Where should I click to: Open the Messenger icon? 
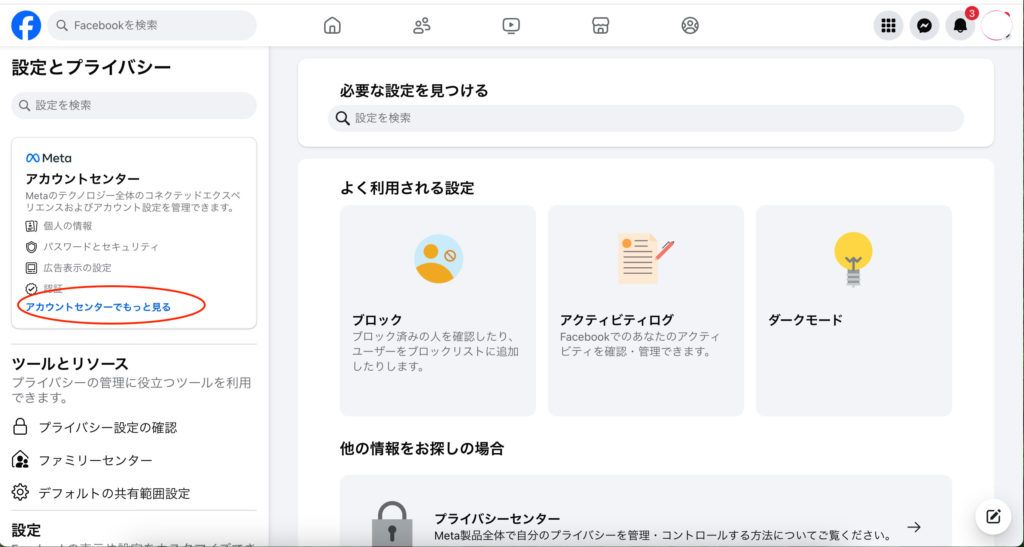coord(924,26)
